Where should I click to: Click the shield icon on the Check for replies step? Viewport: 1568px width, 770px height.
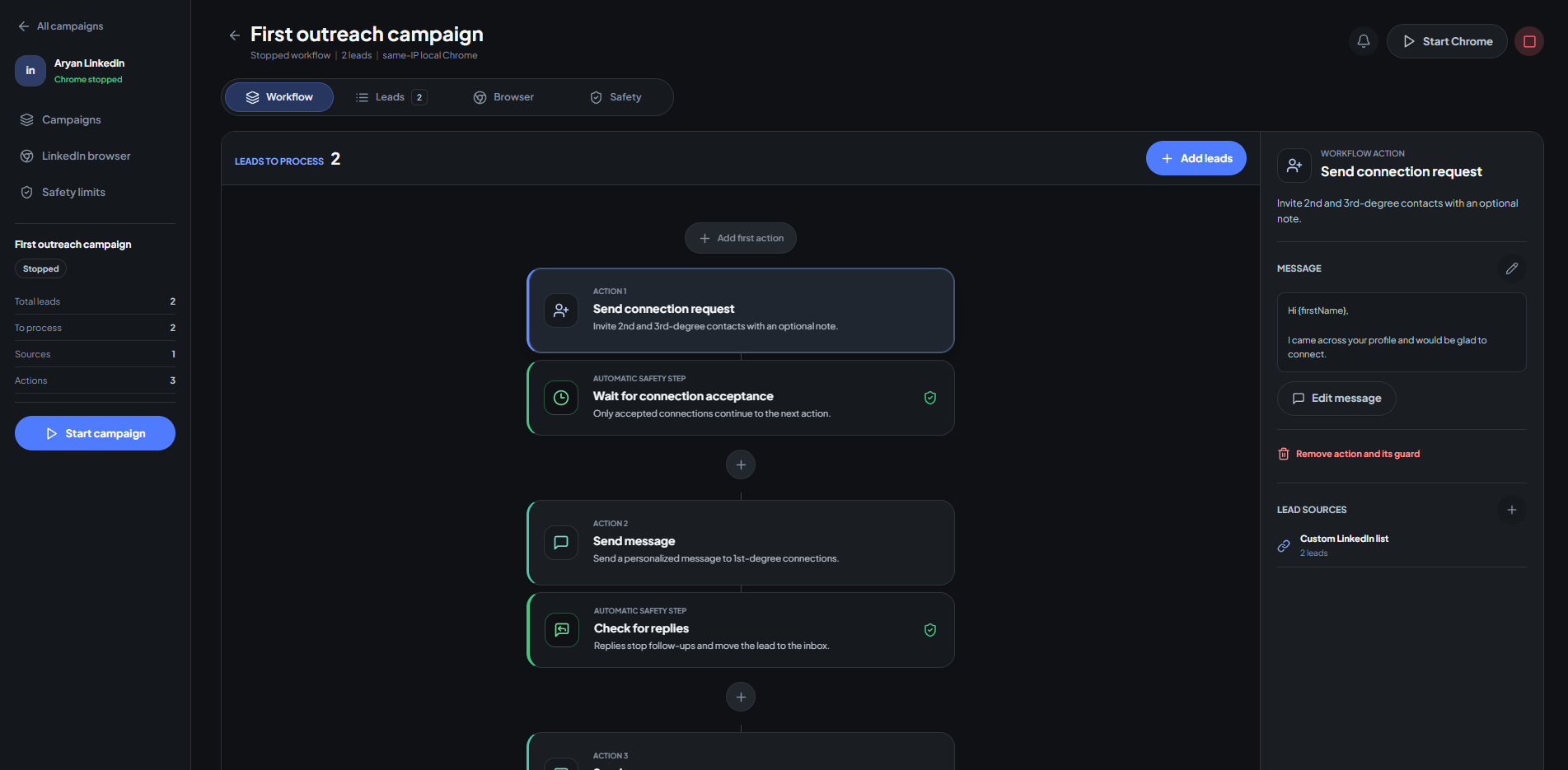click(x=930, y=630)
